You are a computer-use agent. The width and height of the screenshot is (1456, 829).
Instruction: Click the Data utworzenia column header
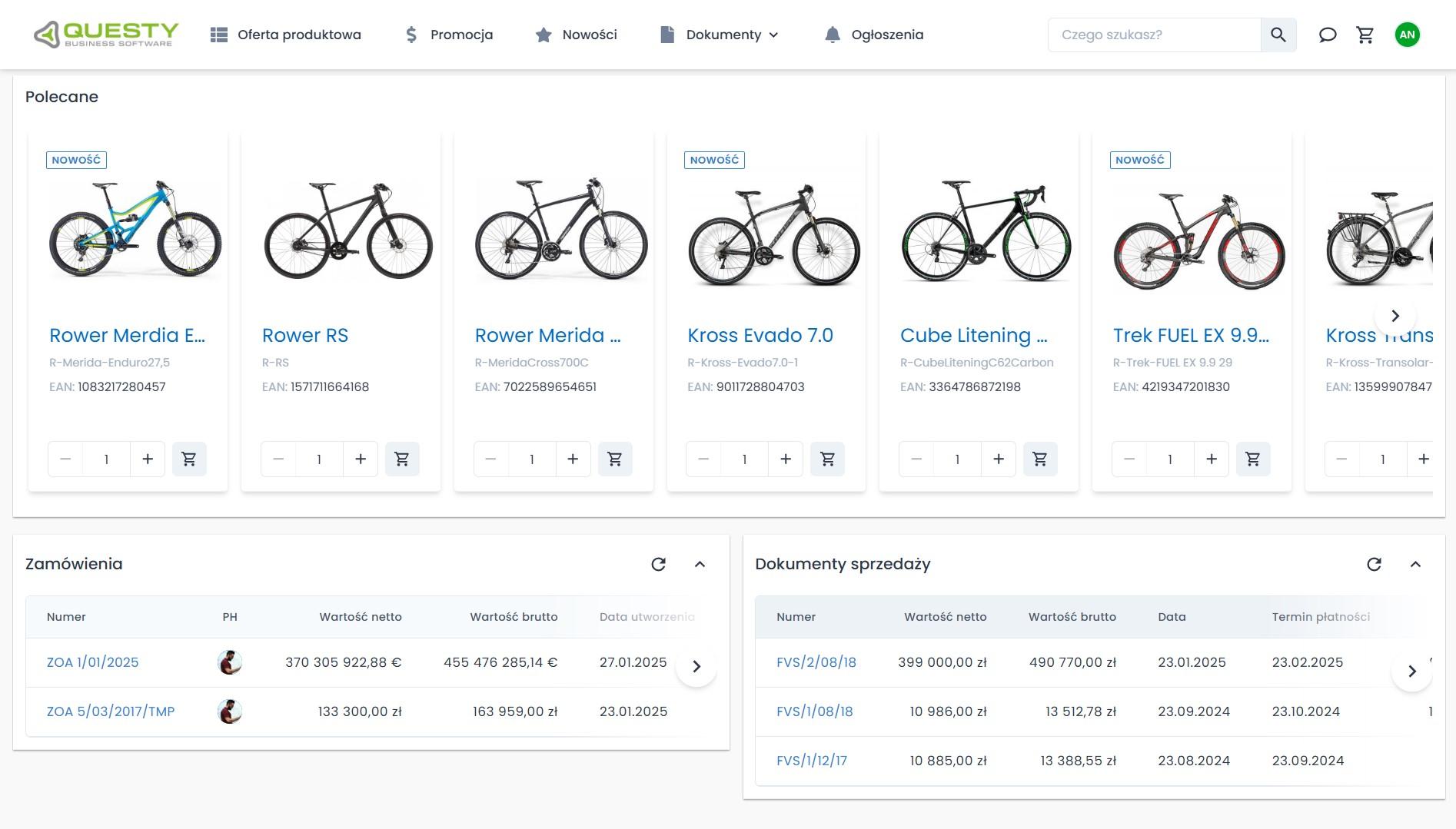[647, 617]
